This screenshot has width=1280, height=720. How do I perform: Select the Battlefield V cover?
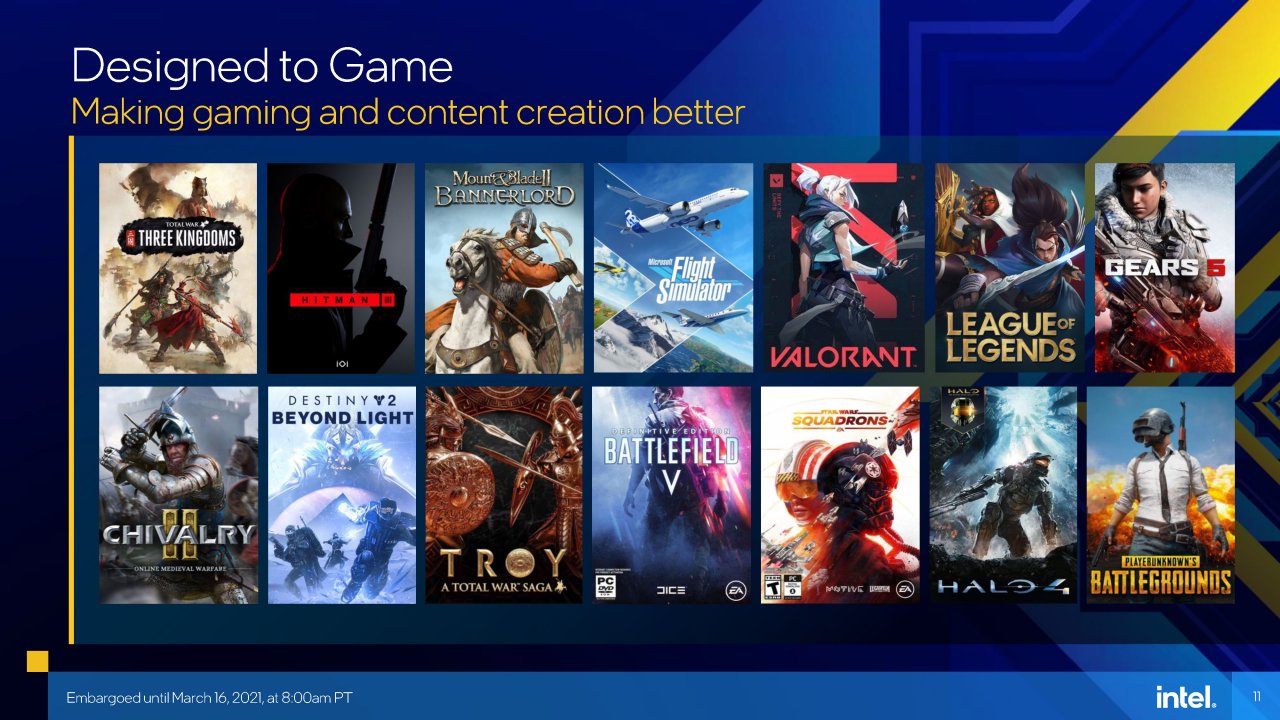click(x=671, y=495)
